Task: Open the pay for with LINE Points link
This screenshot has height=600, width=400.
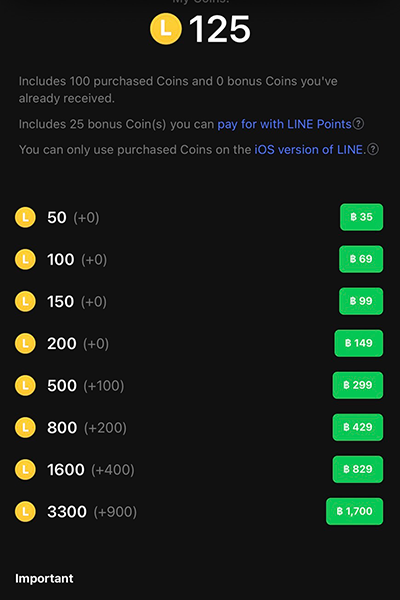Action: [x=284, y=124]
